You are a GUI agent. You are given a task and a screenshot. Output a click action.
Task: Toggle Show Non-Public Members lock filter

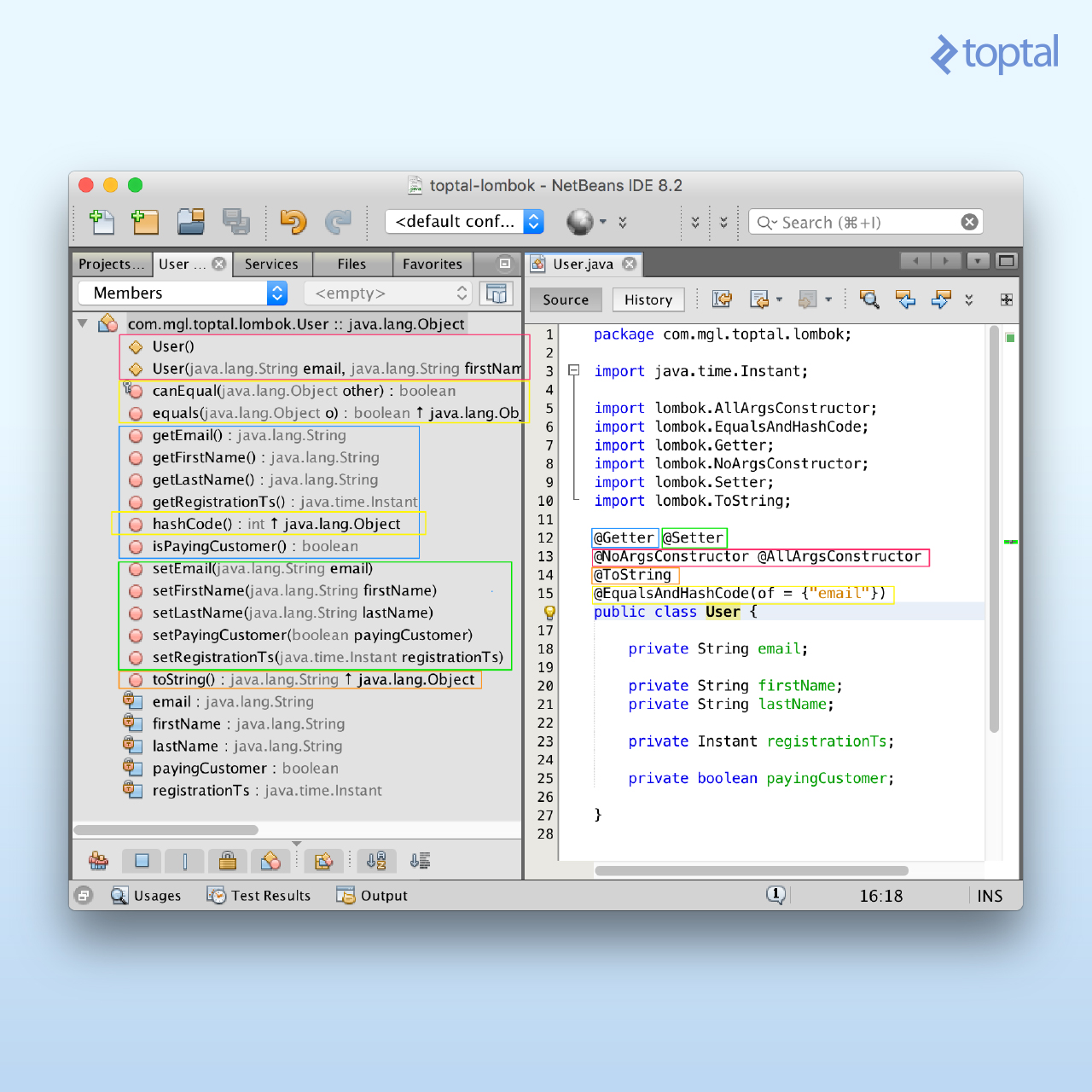click(227, 861)
